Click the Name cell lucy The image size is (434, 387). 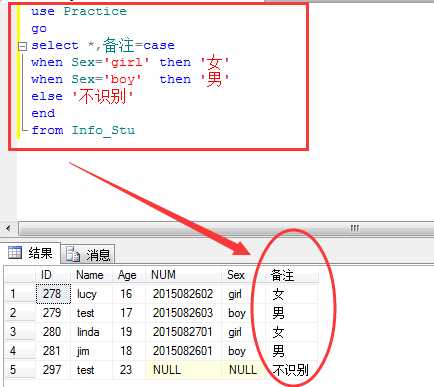[92, 294]
